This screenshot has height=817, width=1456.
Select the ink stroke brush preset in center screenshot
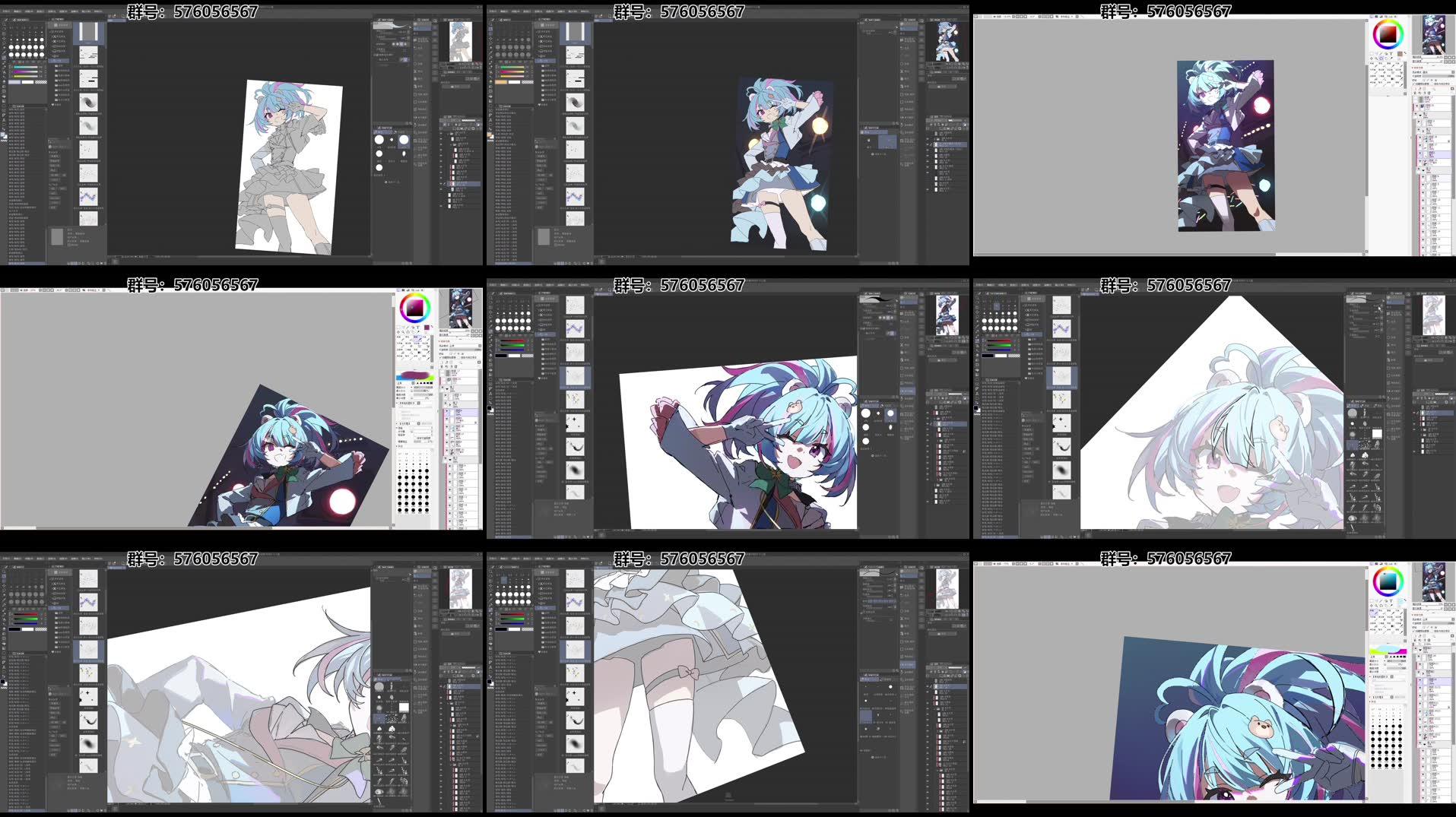(x=576, y=446)
